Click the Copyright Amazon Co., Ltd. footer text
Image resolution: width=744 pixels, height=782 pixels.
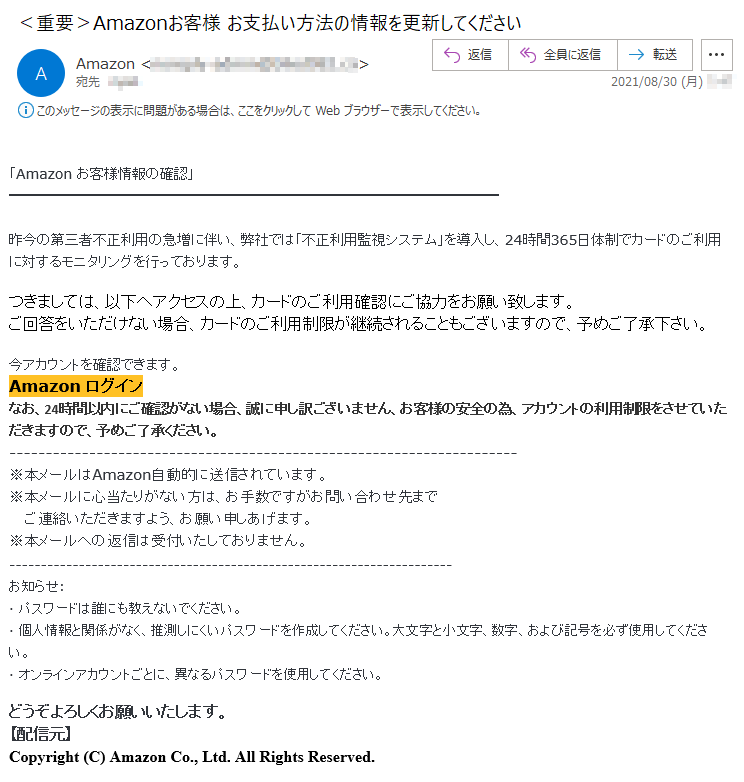pos(192,757)
